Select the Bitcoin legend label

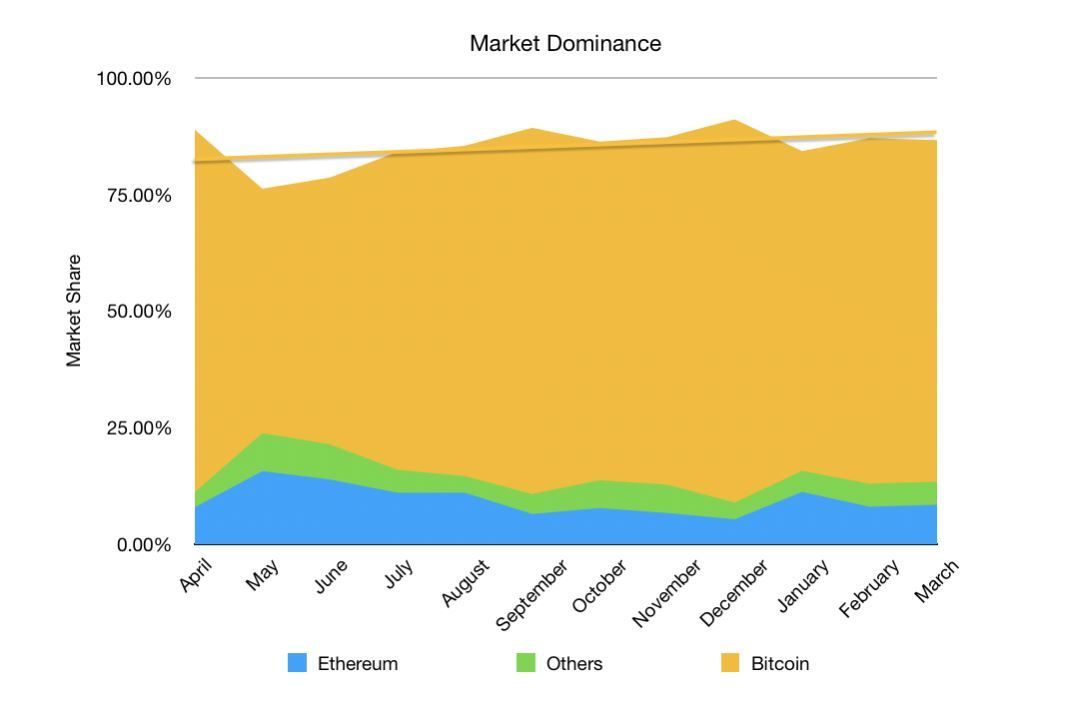[x=780, y=663]
